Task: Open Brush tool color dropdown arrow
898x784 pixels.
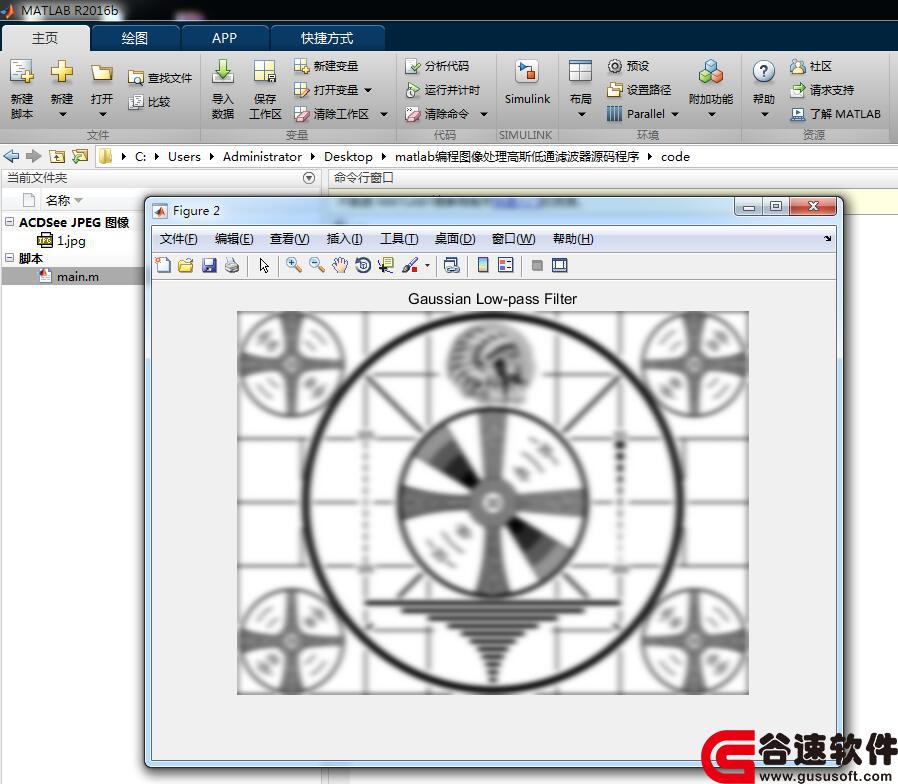Action: pyautogui.click(x=427, y=266)
